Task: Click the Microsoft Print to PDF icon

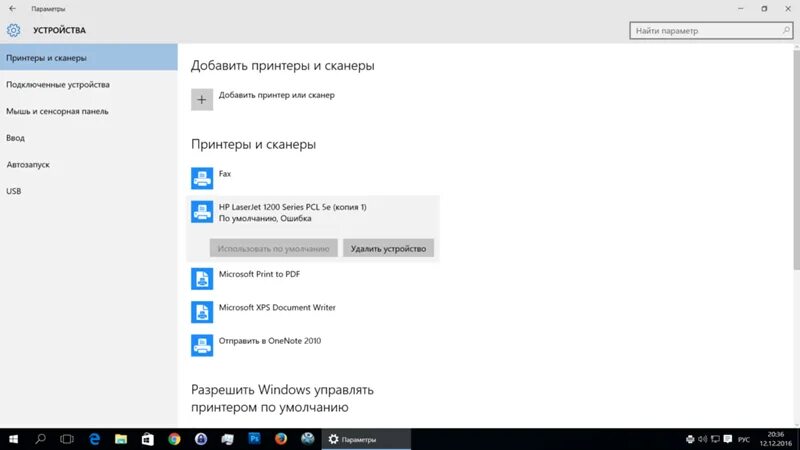Action: [x=202, y=279]
